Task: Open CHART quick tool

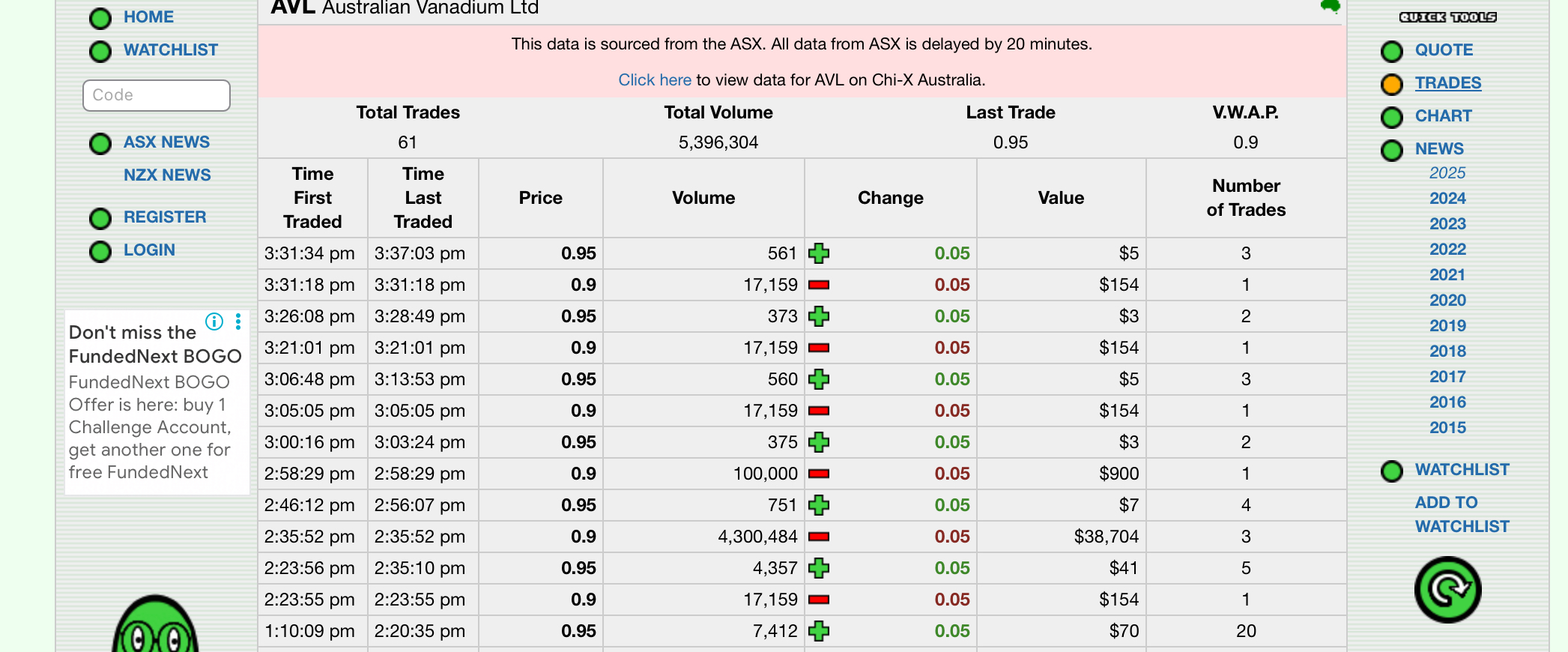Action: 1444,115
